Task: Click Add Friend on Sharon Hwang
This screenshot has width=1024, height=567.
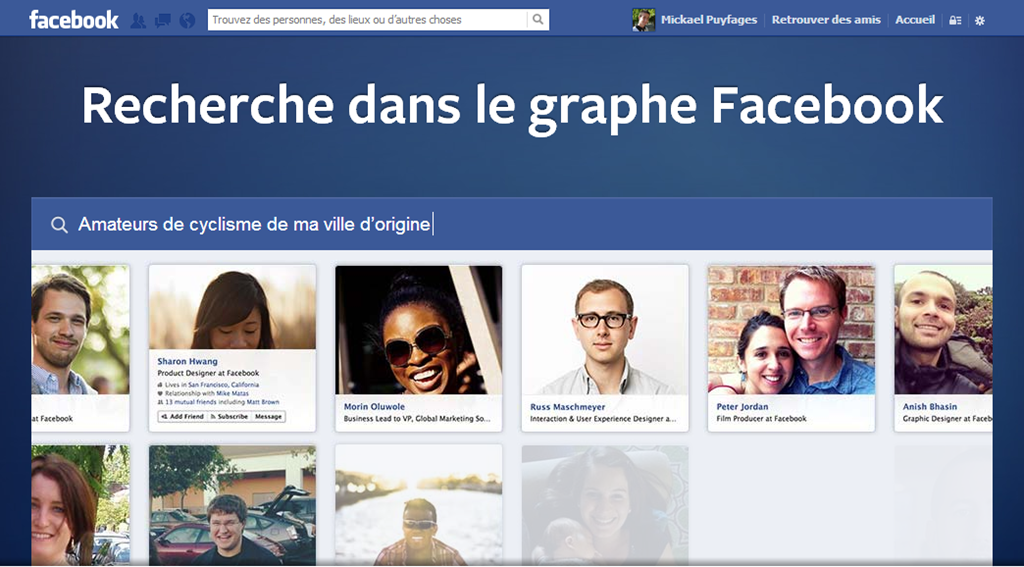Action: click(182, 417)
